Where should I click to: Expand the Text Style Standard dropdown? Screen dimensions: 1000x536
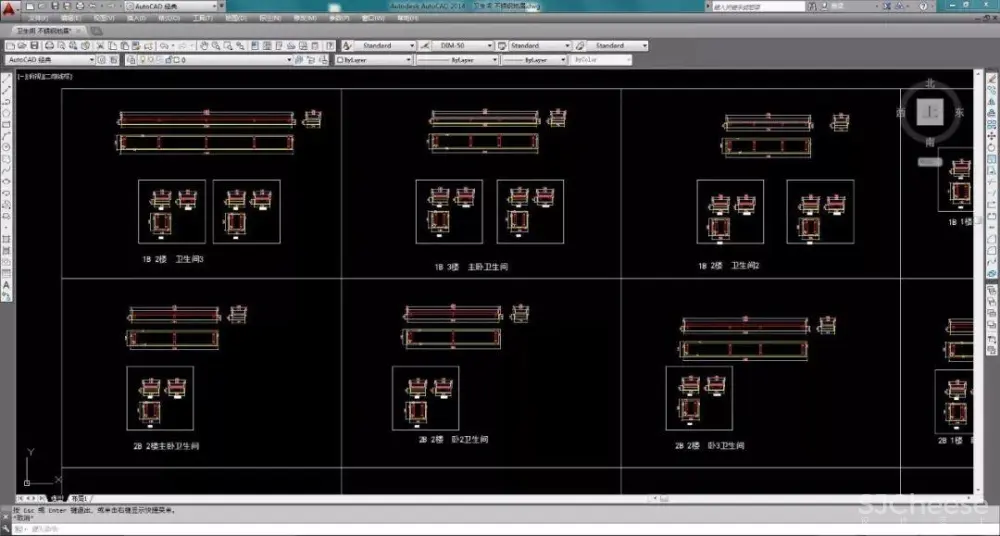pos(411,46)
